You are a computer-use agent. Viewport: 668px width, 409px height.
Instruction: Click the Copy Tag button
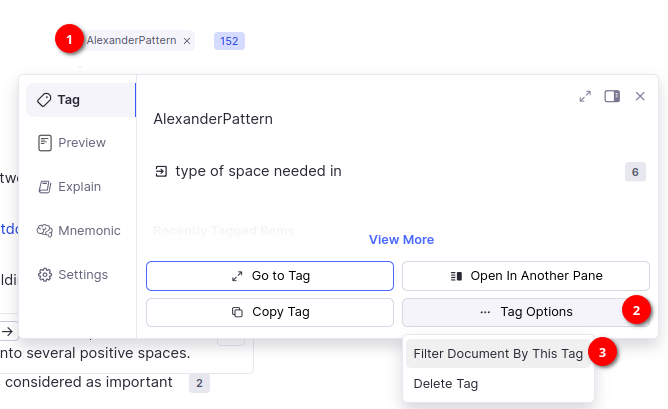pos(270,312)
